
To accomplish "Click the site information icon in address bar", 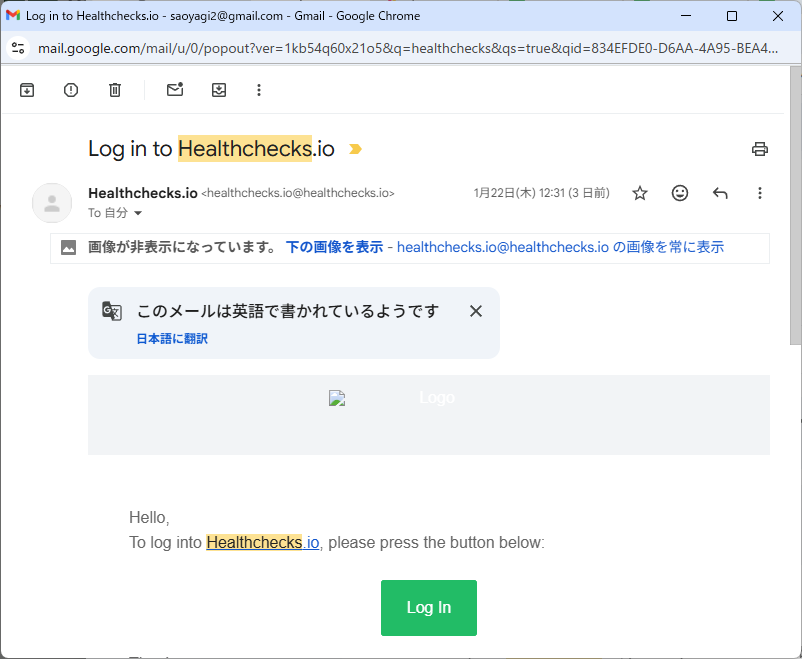I will pyautogui.click(x=18, y=48).
